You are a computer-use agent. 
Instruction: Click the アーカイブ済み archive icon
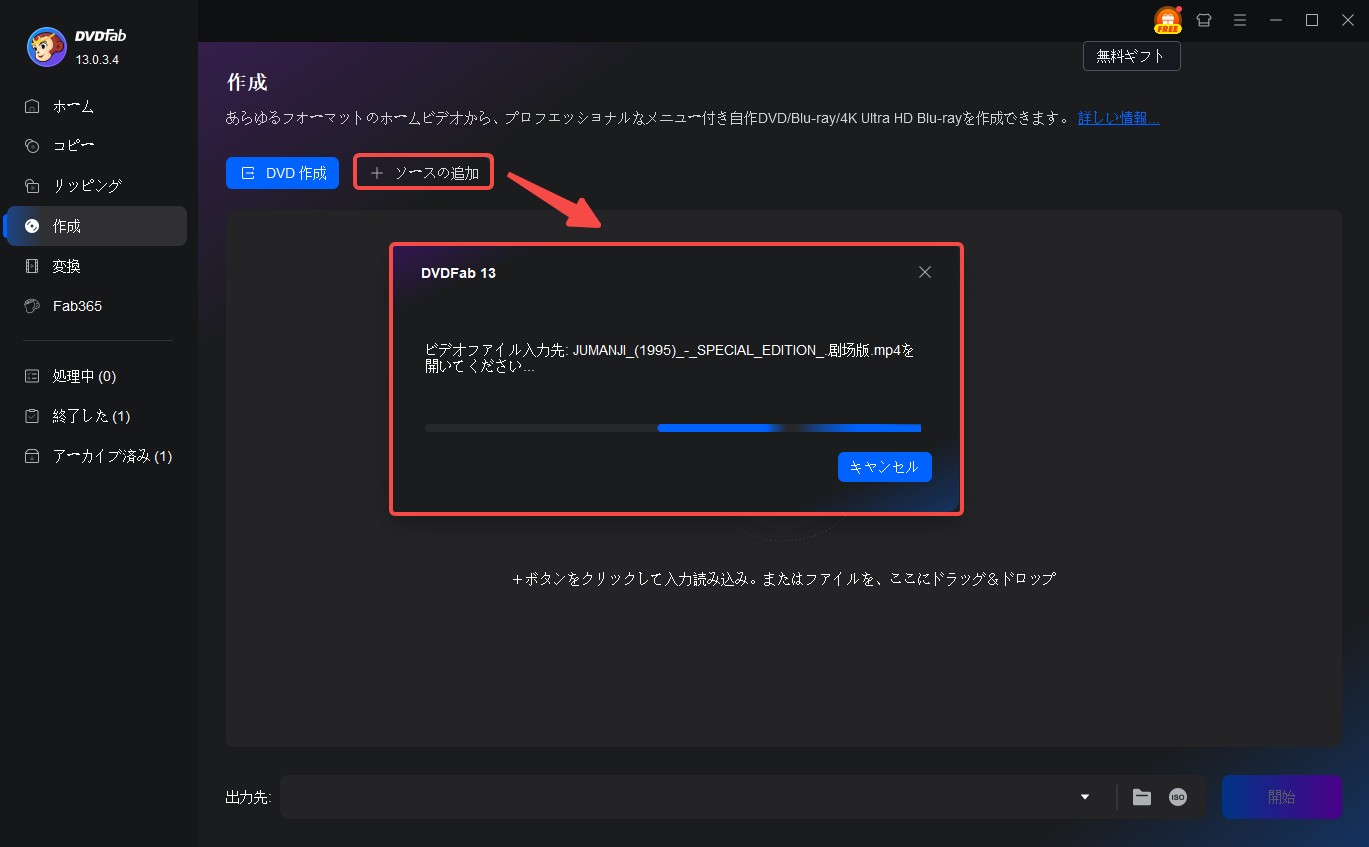coord(33,456)
